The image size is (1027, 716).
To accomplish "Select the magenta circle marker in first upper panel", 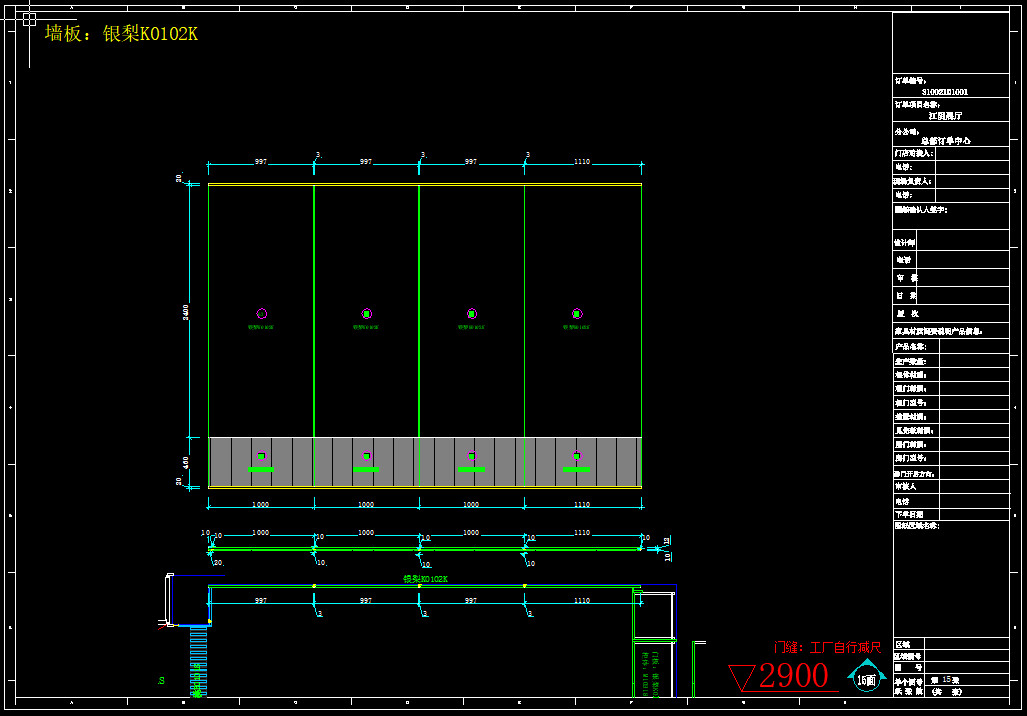I will click(x=262, y=314).
